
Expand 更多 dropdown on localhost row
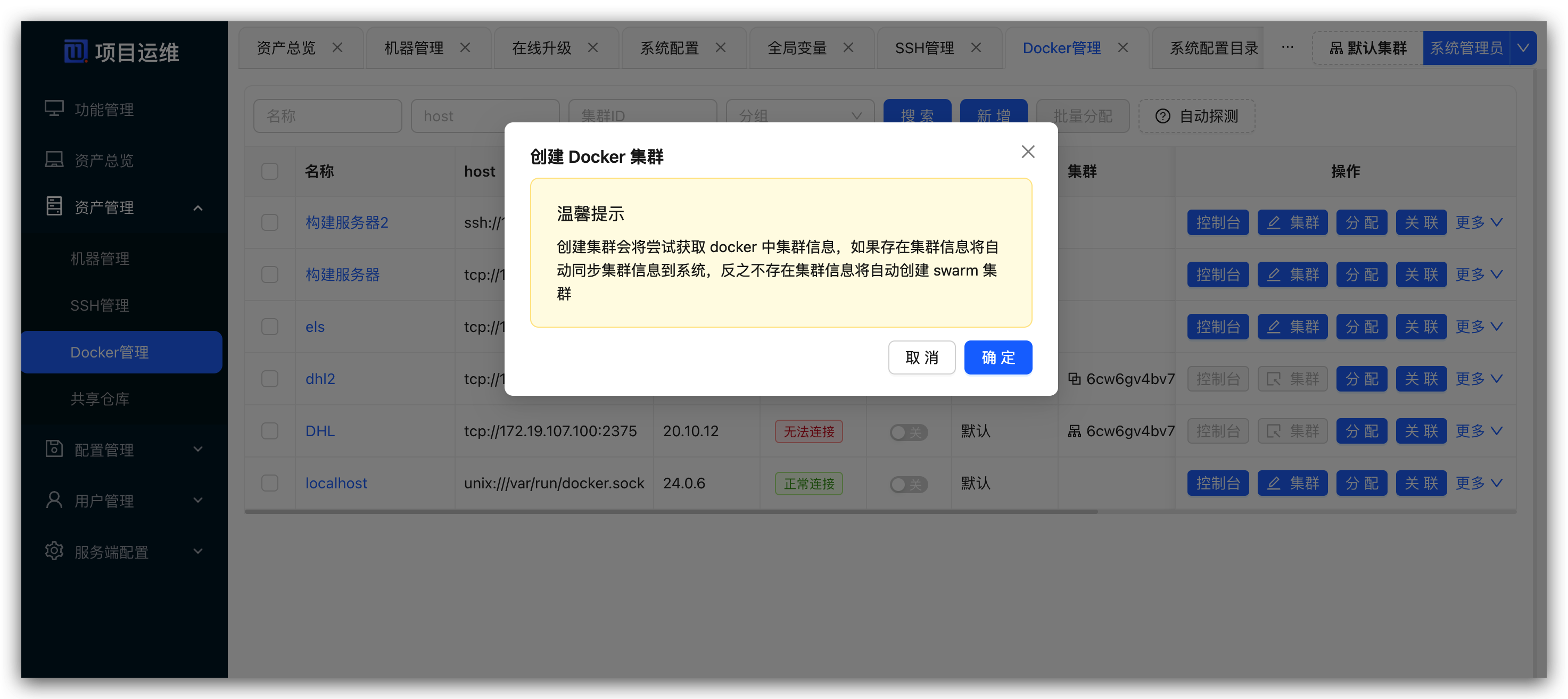coord(1479,483)
